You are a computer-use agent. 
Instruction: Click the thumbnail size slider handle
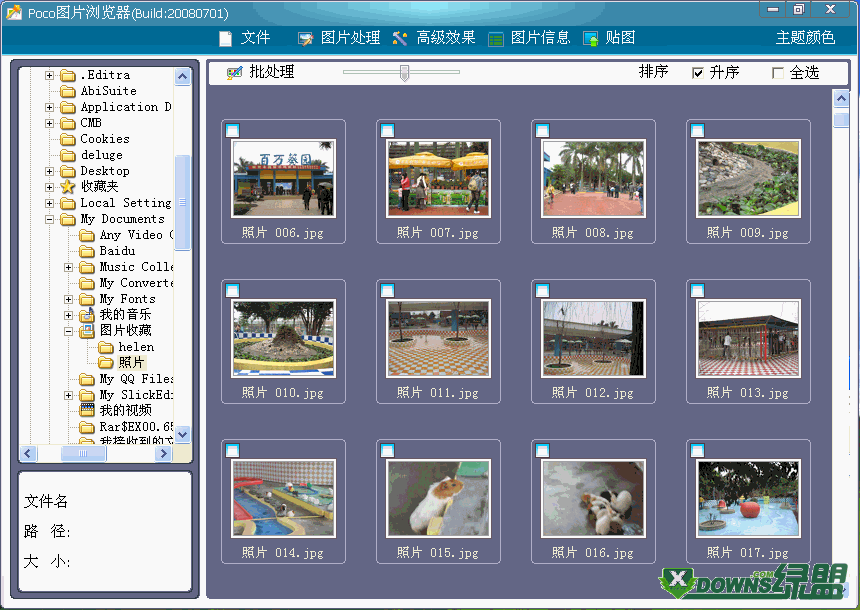point(404,72)
